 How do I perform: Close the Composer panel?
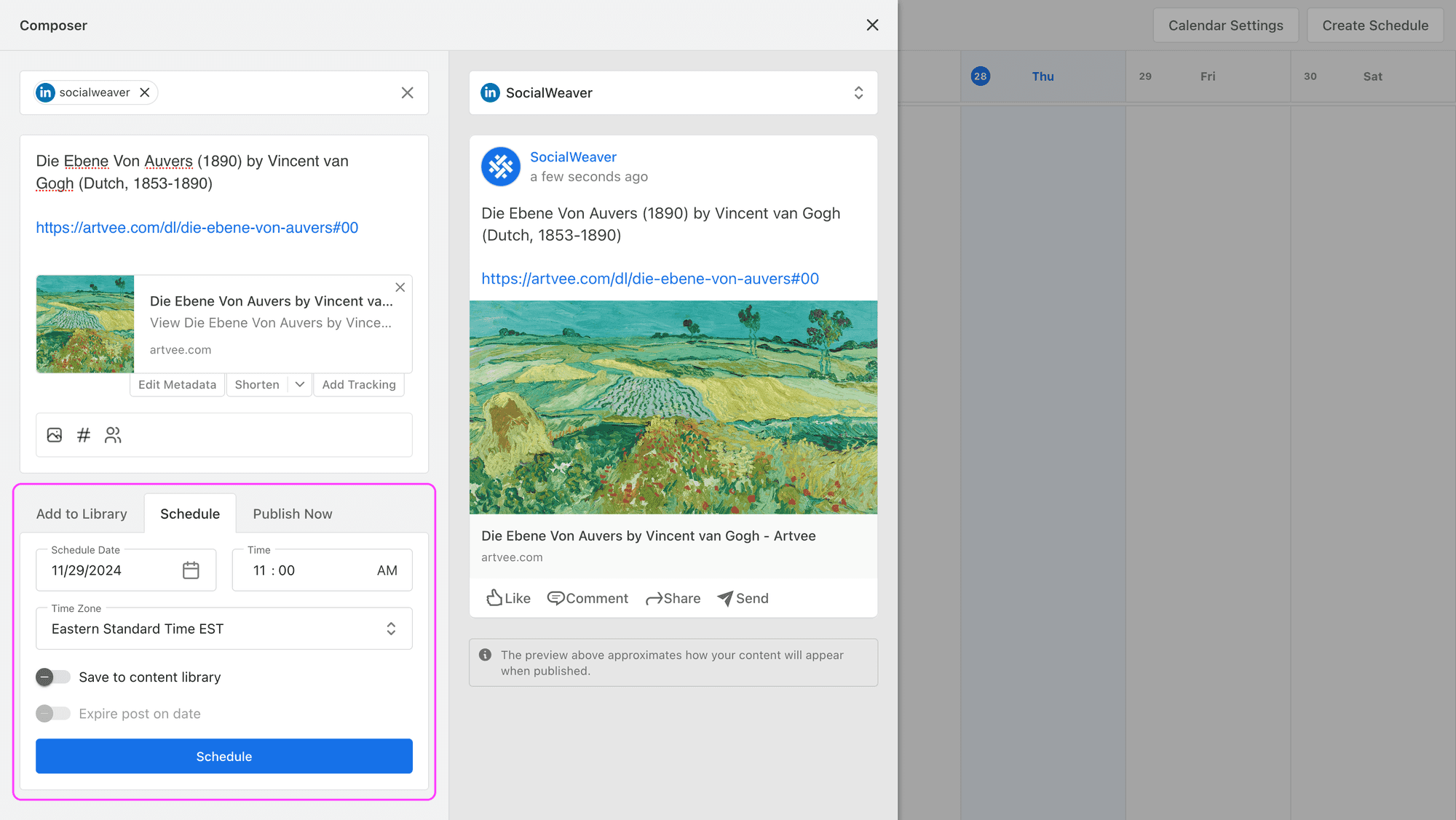point(872,25)
